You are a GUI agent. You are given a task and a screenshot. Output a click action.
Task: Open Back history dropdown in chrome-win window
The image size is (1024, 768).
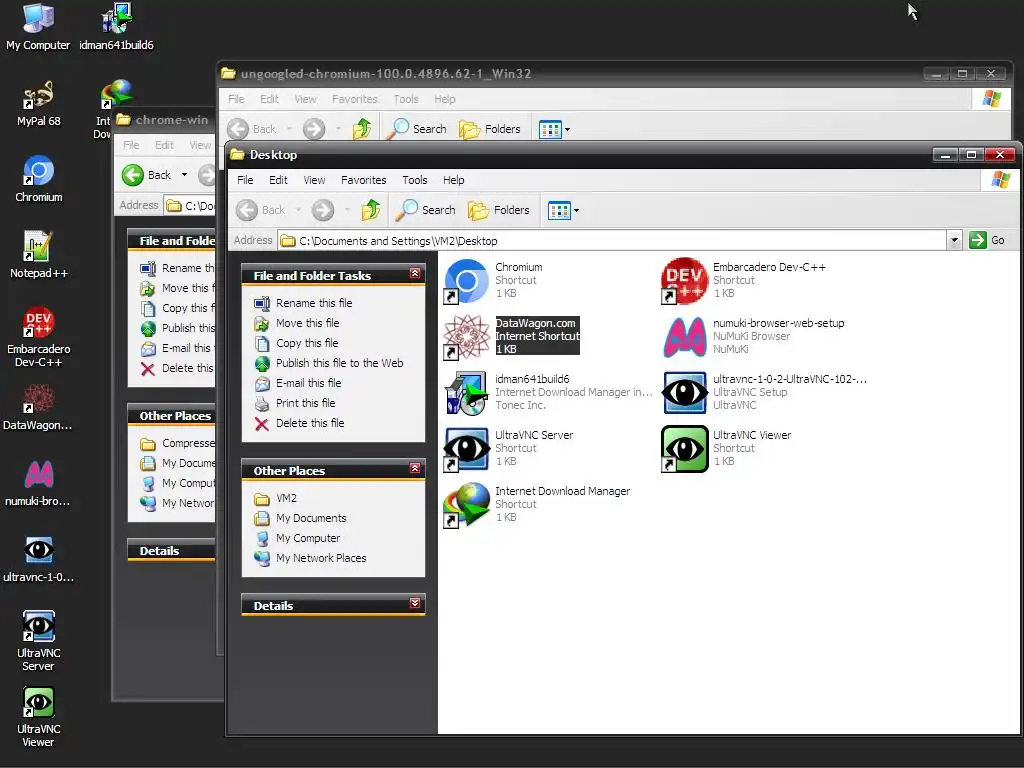[184, 174]
